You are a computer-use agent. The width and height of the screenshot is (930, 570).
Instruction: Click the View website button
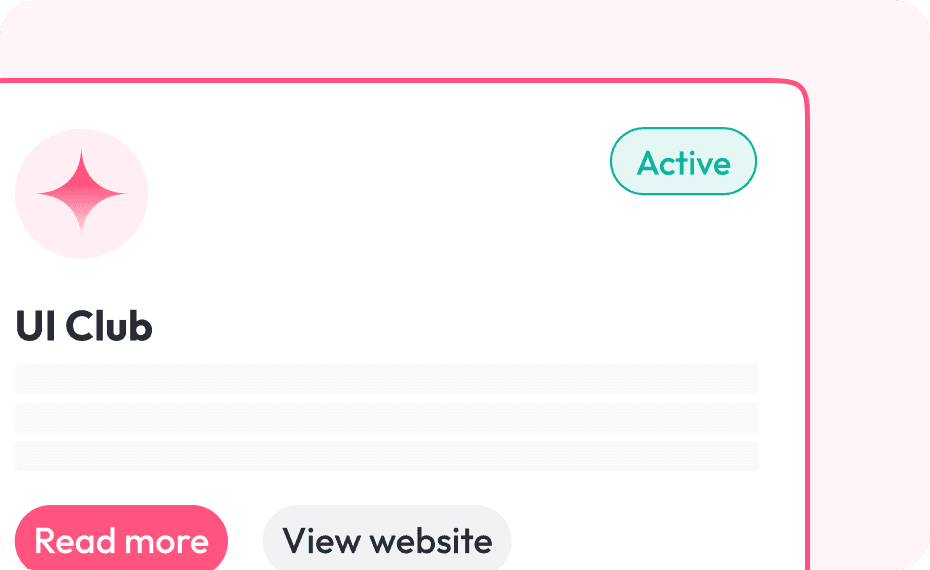pyautogui.click(x=387, y=539)
